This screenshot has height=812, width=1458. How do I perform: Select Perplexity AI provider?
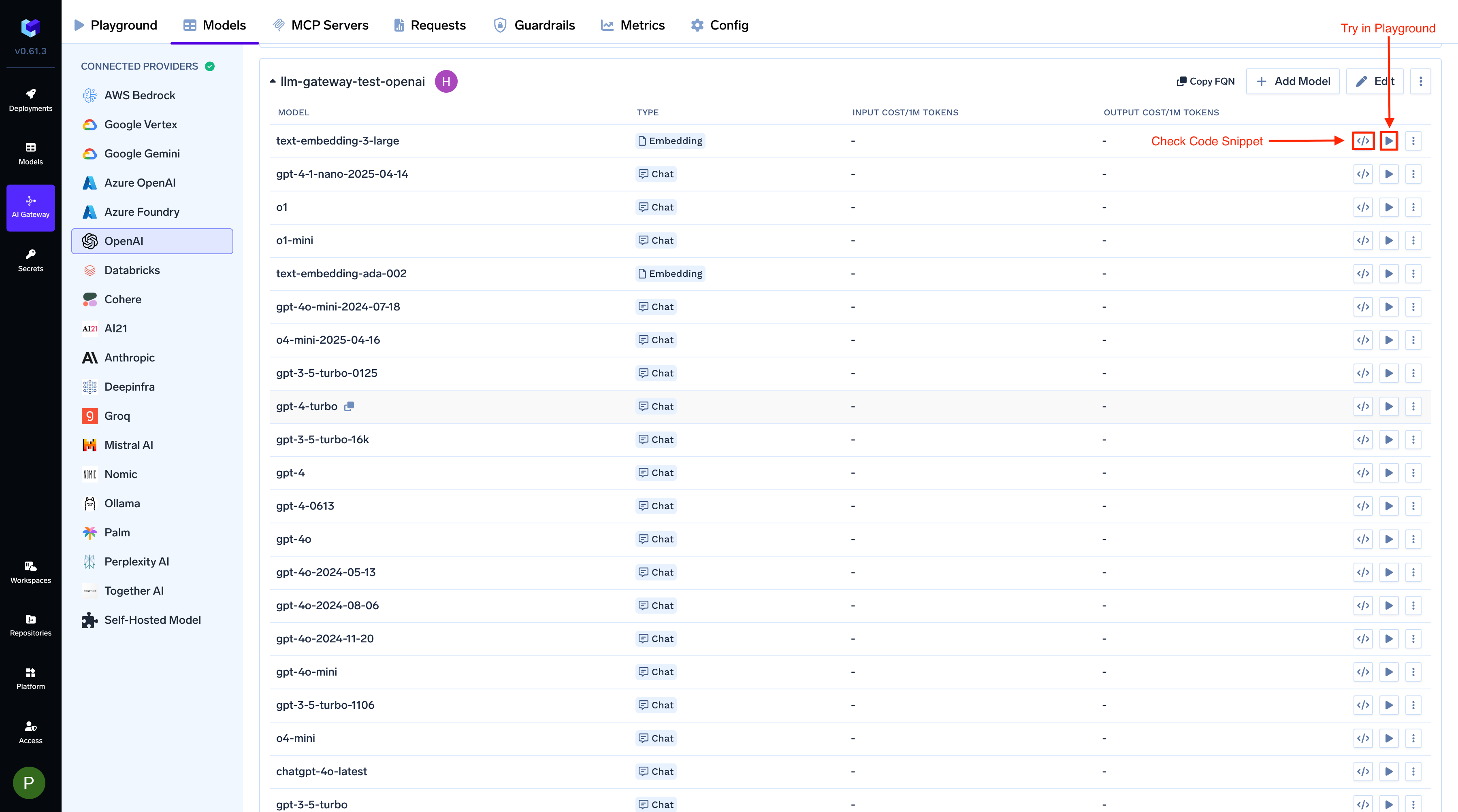pos(152,561)
